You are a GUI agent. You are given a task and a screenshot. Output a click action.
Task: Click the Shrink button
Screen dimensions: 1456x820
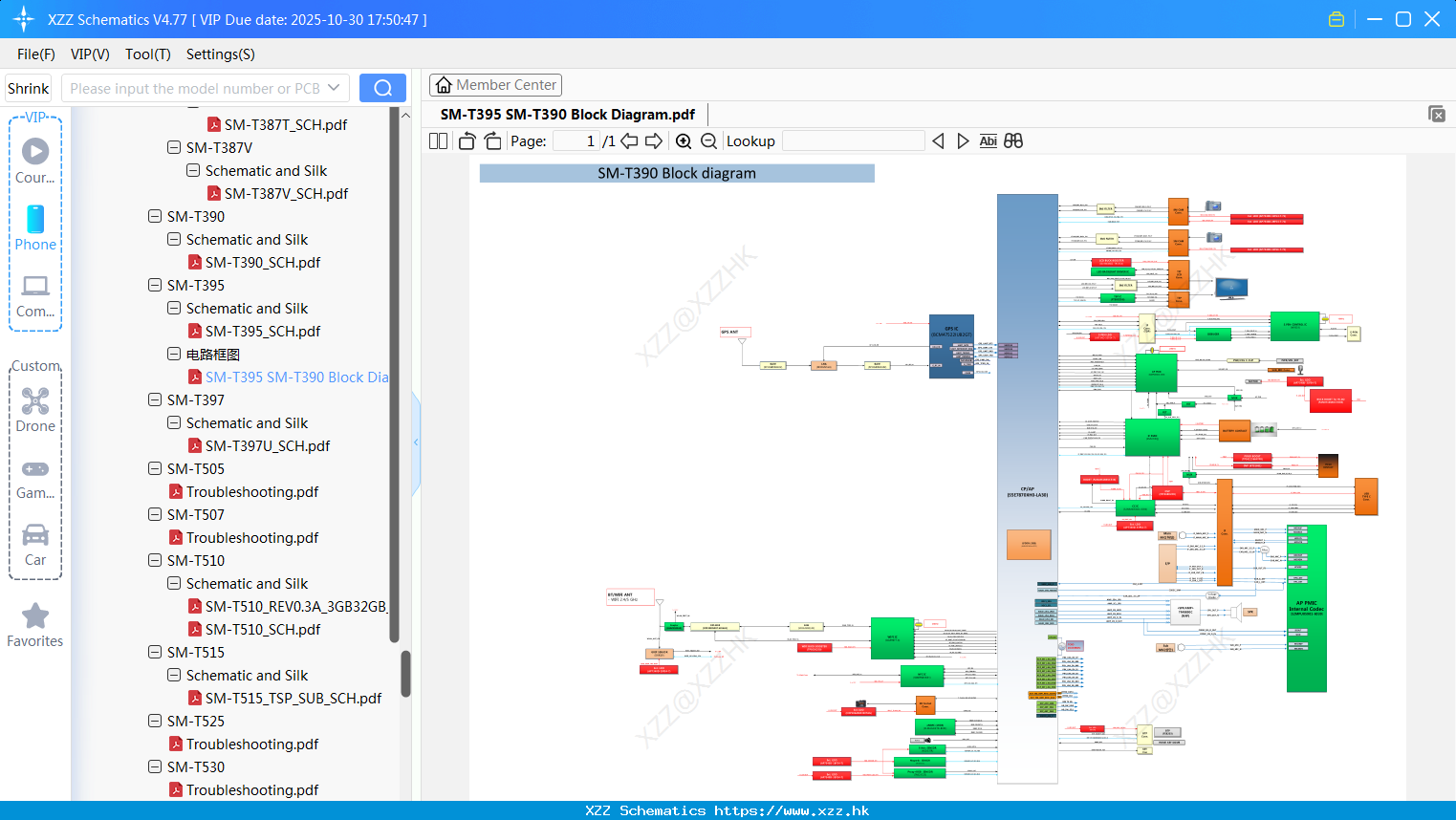(29, 88)
